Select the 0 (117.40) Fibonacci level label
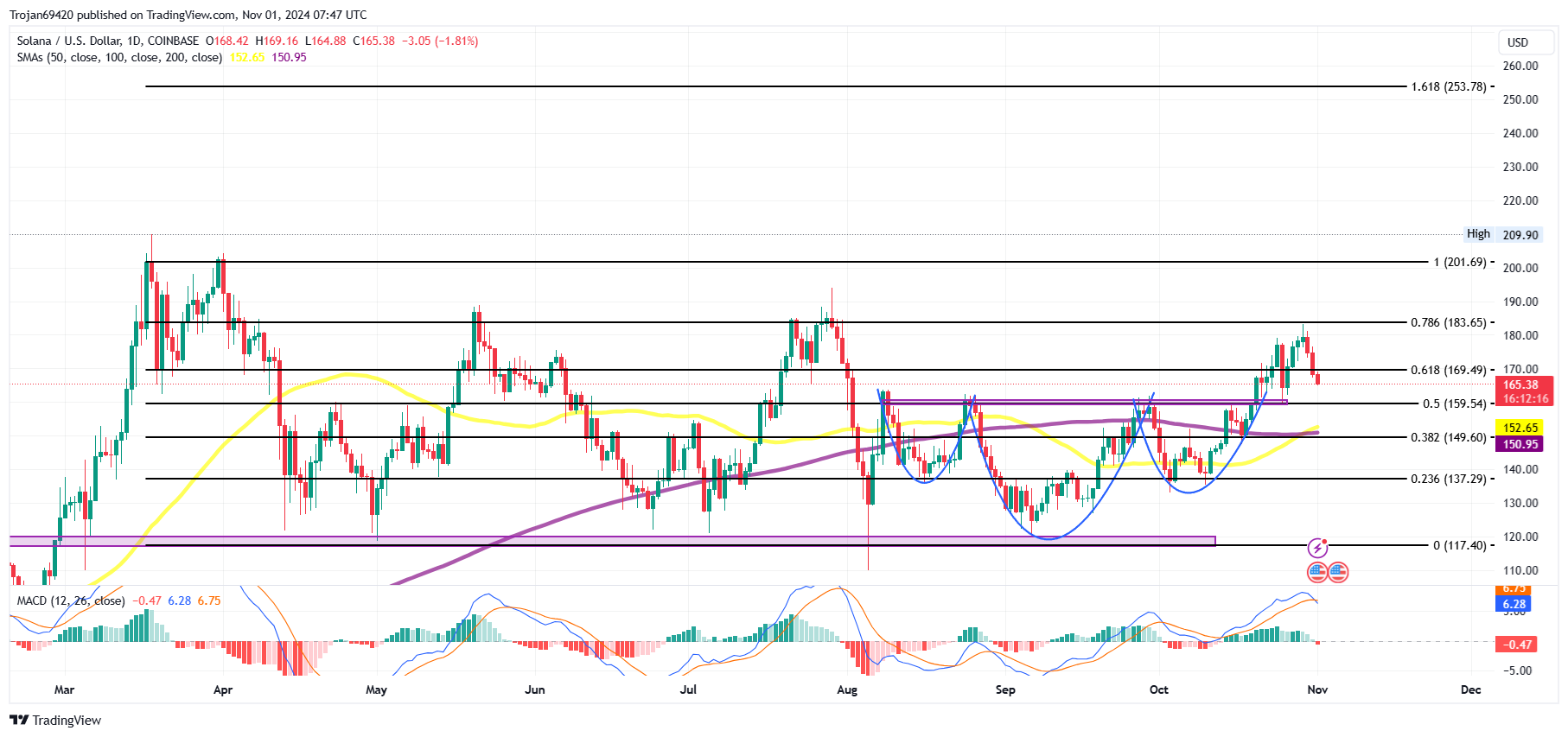 (1459, 545)
